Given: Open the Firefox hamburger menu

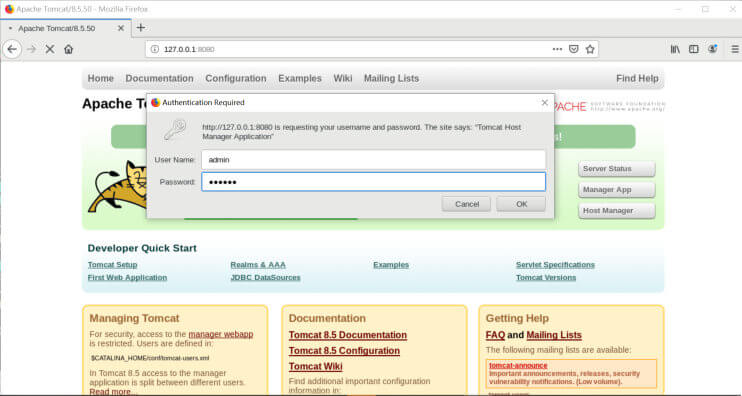Looking at the screenshot, I should point(735,49).
